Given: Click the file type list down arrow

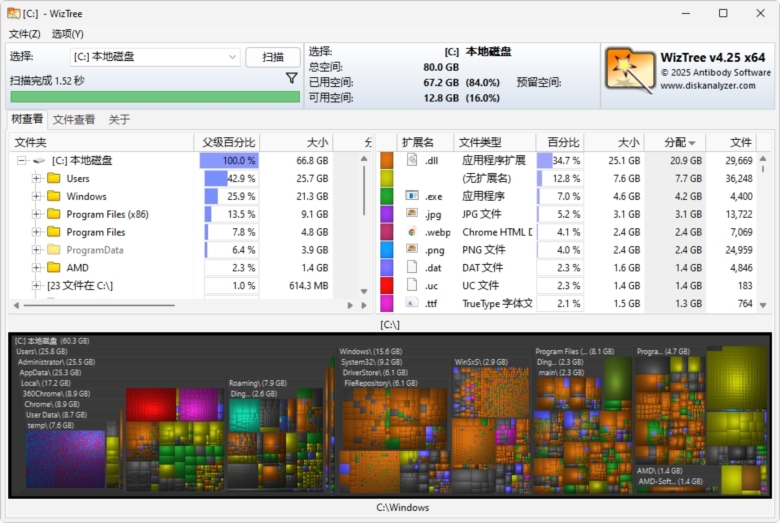Looking at the screenshot, I should click(x=763, y=305).
